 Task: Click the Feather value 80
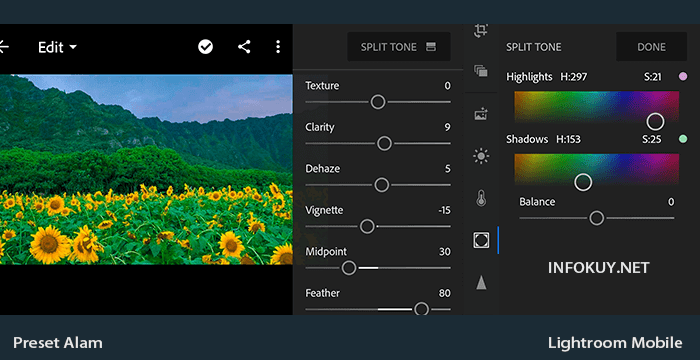[x=445, y=293]
